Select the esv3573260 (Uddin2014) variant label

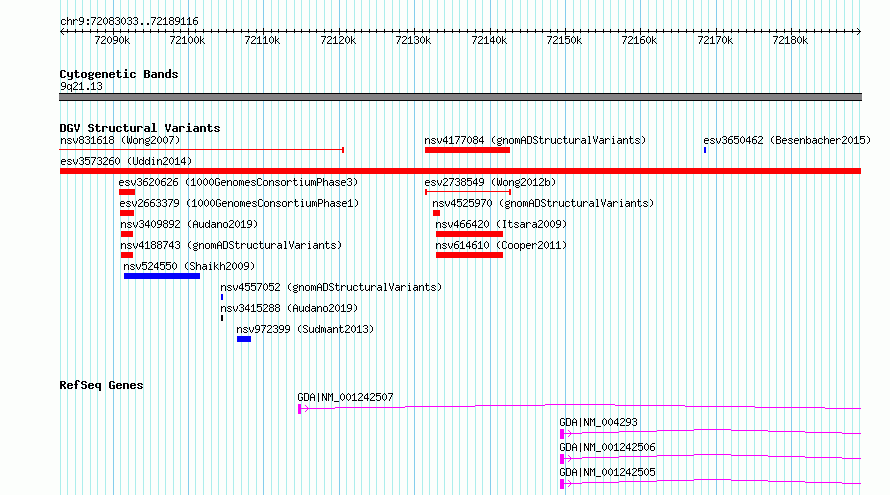[x=126, y=161]
